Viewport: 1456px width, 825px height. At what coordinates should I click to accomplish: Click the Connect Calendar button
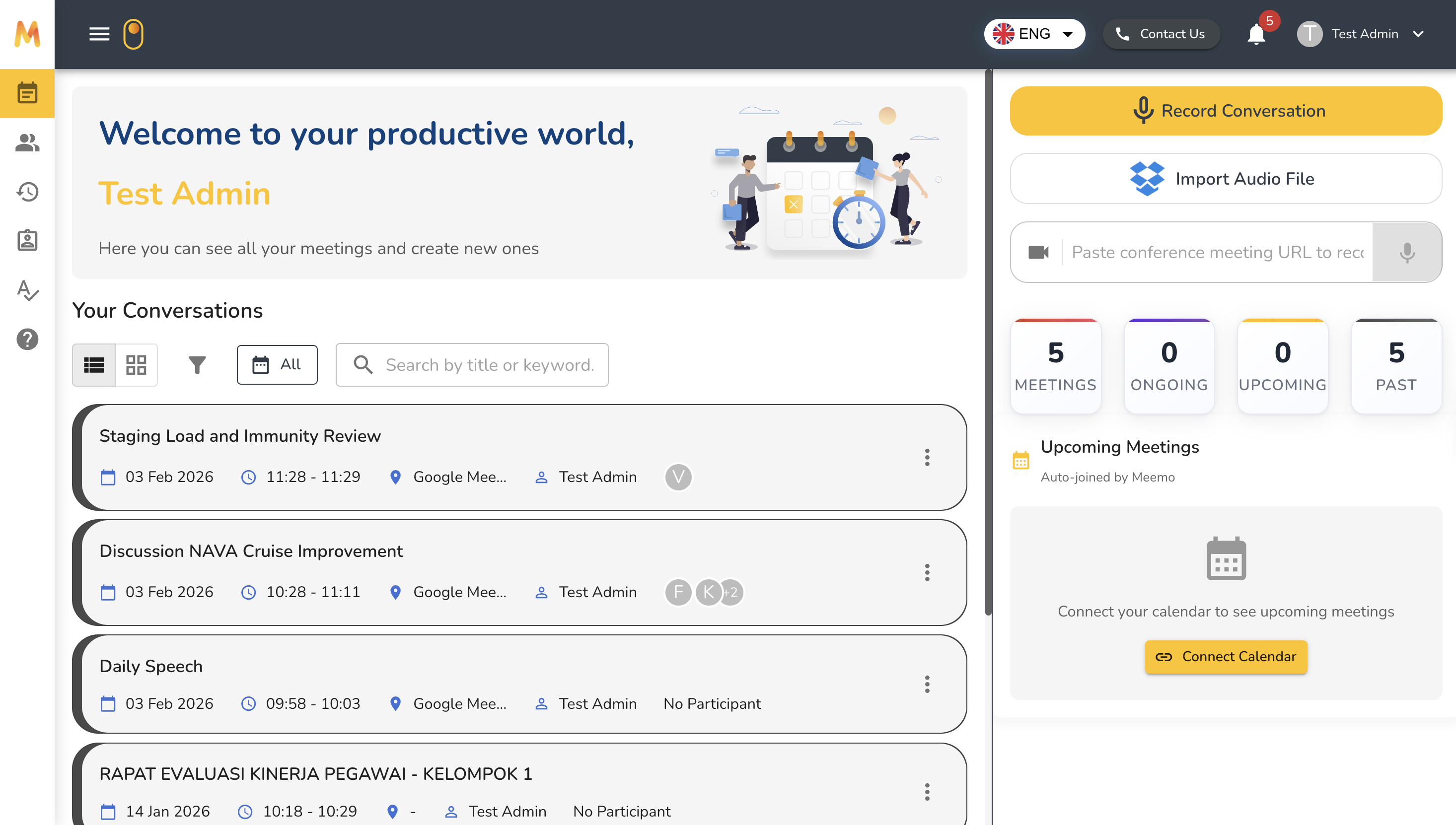coord(1226,657)
